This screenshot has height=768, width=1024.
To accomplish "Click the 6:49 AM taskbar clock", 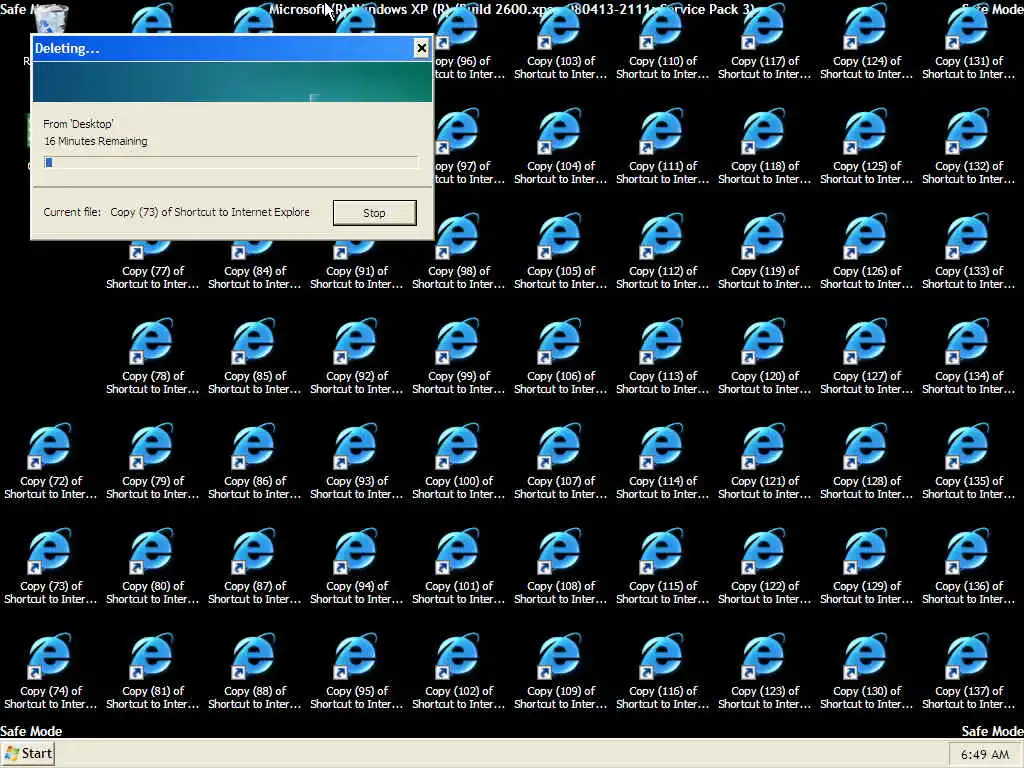I will point(985,755).
